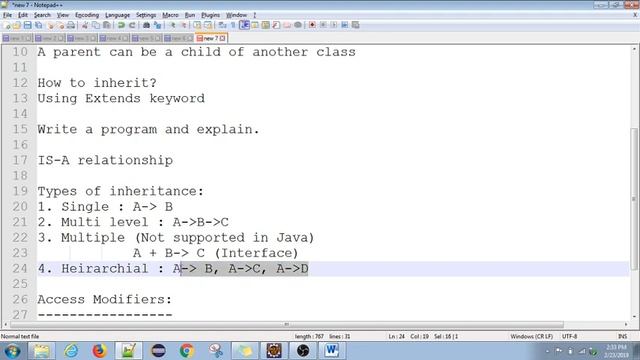Click the Copy toolbar icon
640x360 pixels.
tap(96, 25)
